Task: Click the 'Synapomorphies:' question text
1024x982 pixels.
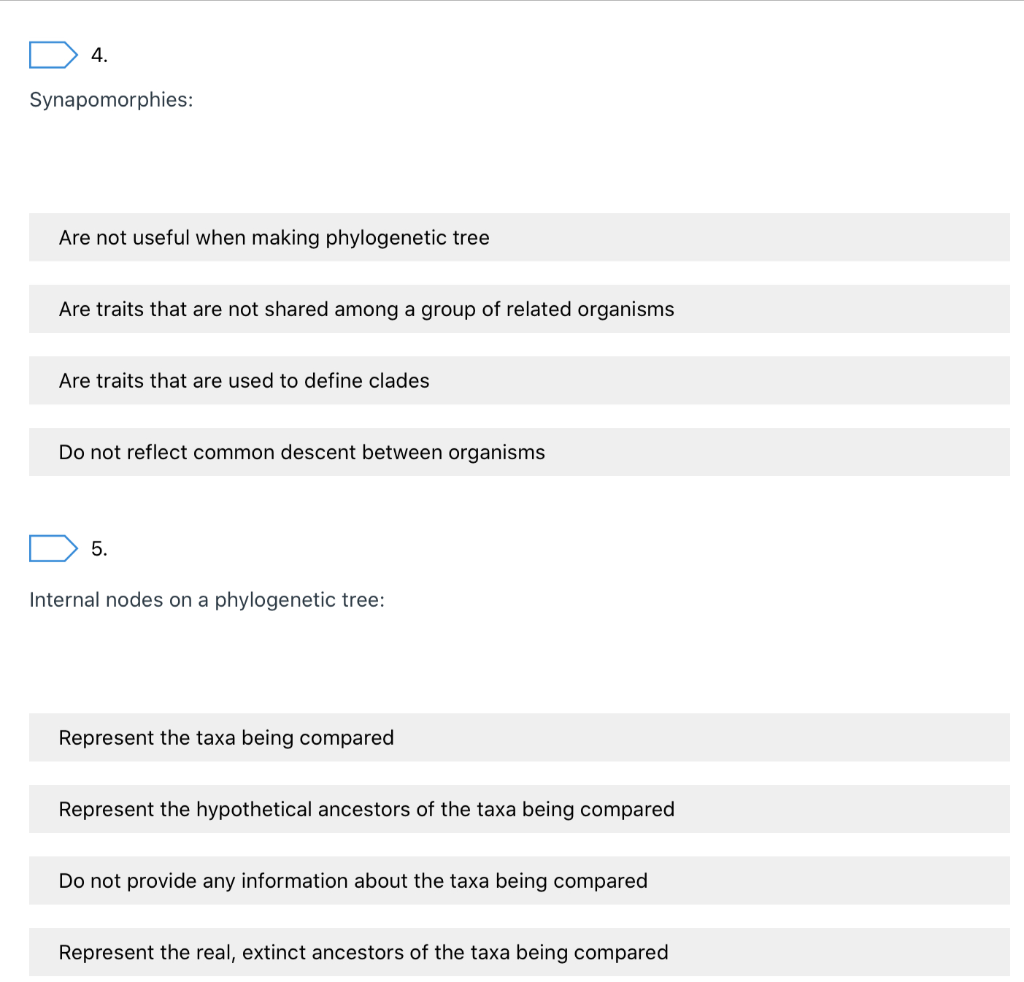Action: [110, 99]
